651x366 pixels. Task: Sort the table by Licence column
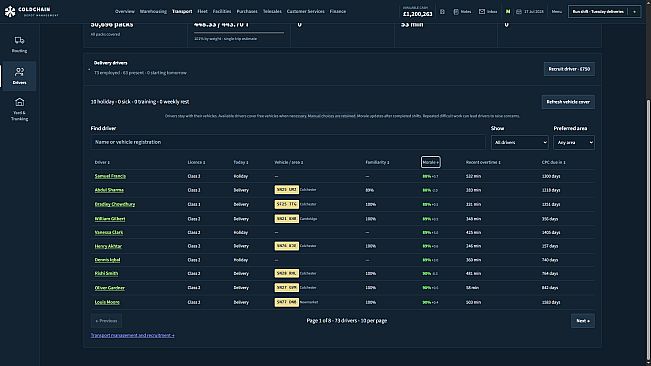coord(196,162)
